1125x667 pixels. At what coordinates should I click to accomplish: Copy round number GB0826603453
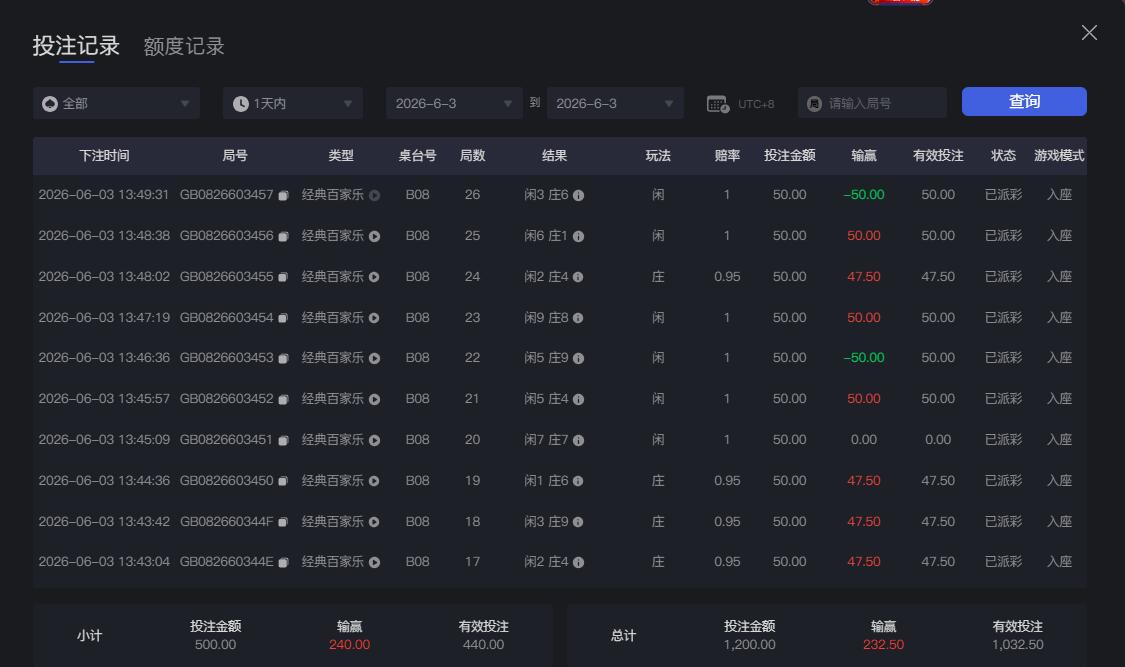pyautogui.click(x=283, y=358)
